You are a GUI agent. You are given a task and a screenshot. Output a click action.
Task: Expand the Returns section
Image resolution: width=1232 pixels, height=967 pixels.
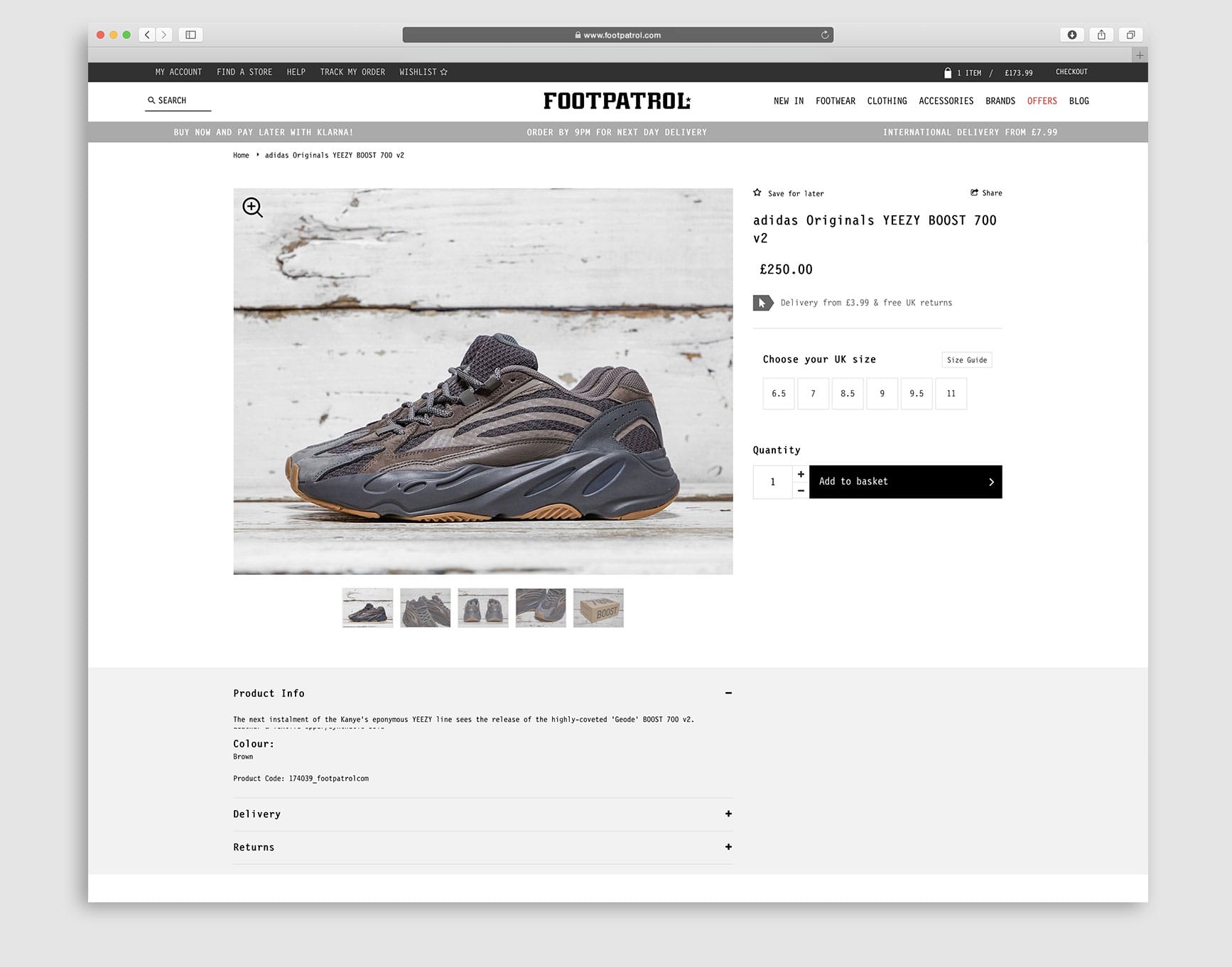pyautogui.click(x=728, y=847)
